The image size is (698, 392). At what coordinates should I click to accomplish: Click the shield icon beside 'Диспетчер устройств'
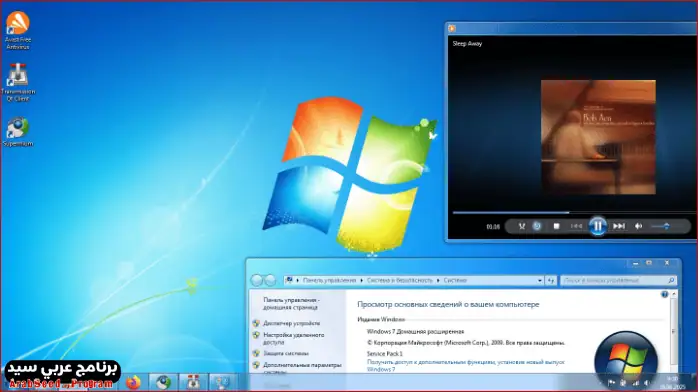coord(256,323)
